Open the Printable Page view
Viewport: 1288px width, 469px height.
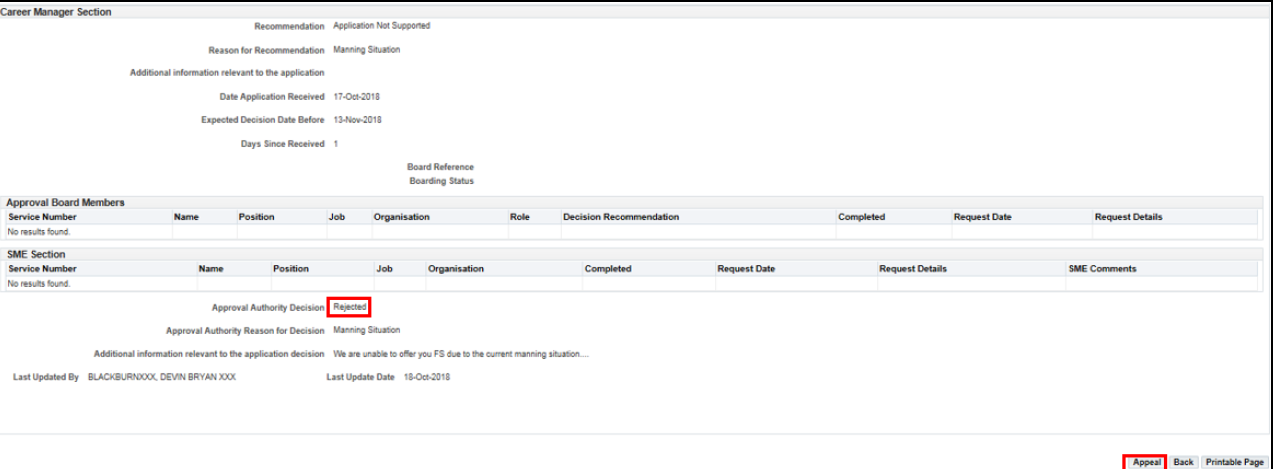pyautogui.click(x=1235, y=462)
